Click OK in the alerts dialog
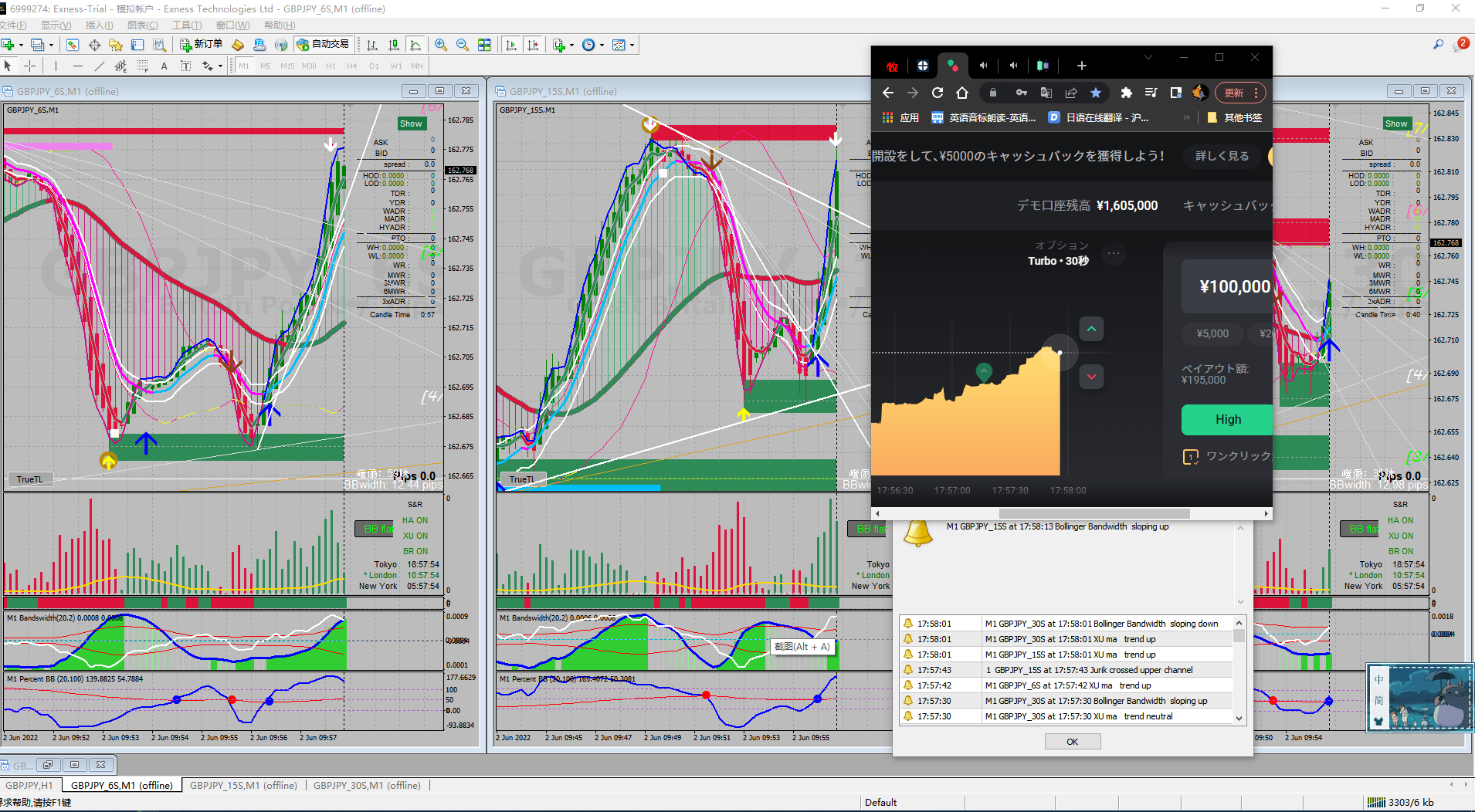The width and height of the screenshot is (1475, 812). (x=1072, y=742)
